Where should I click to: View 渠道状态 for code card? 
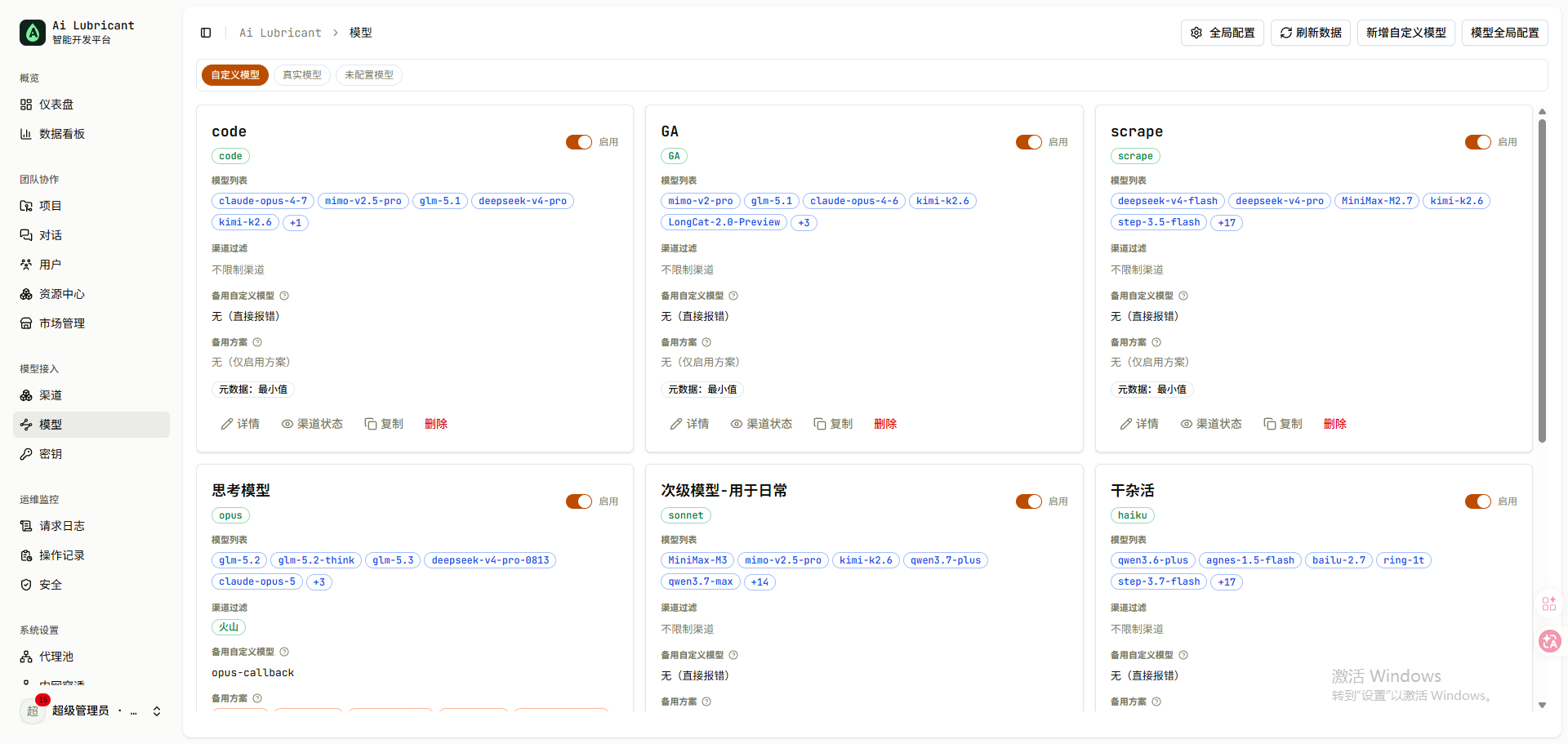[x=312, y=424]
